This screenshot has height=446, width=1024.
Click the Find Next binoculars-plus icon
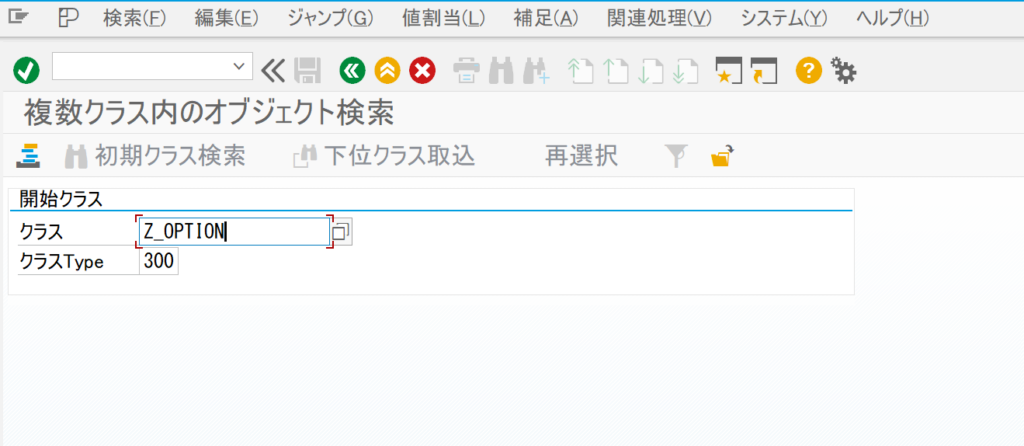click(536, 71)
